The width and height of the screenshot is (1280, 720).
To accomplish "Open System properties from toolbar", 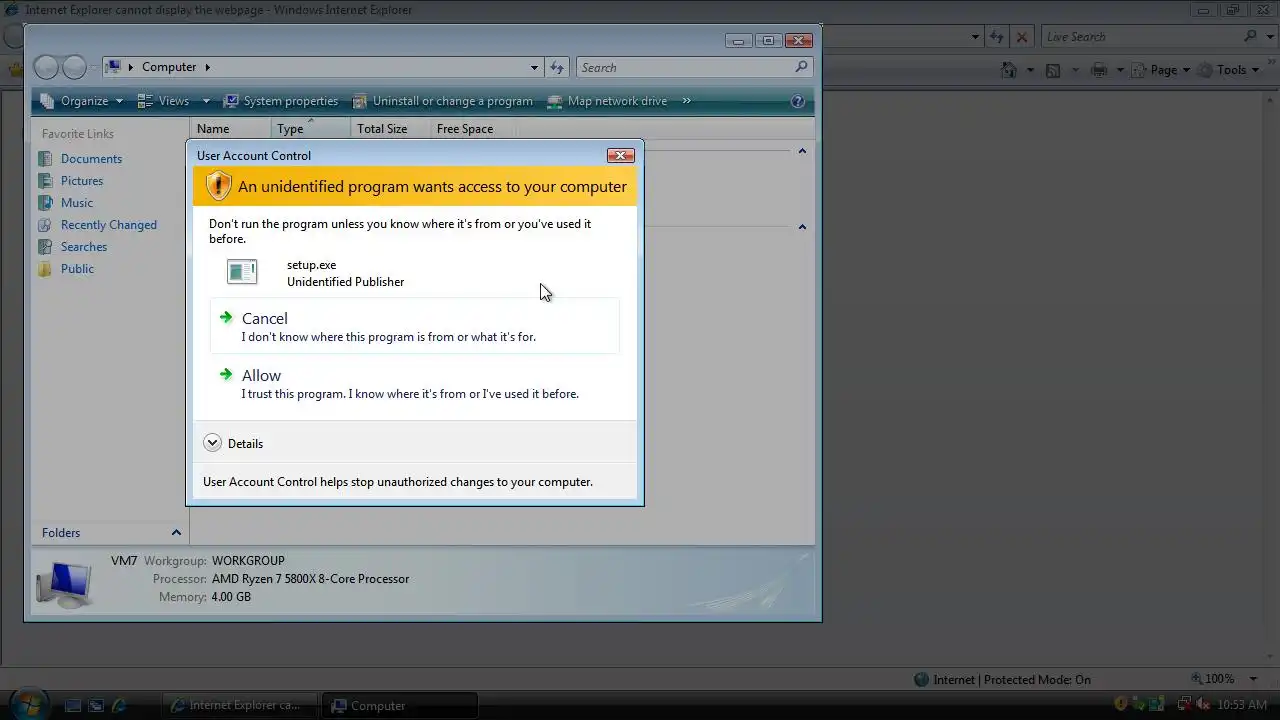I will coord(281,101).
